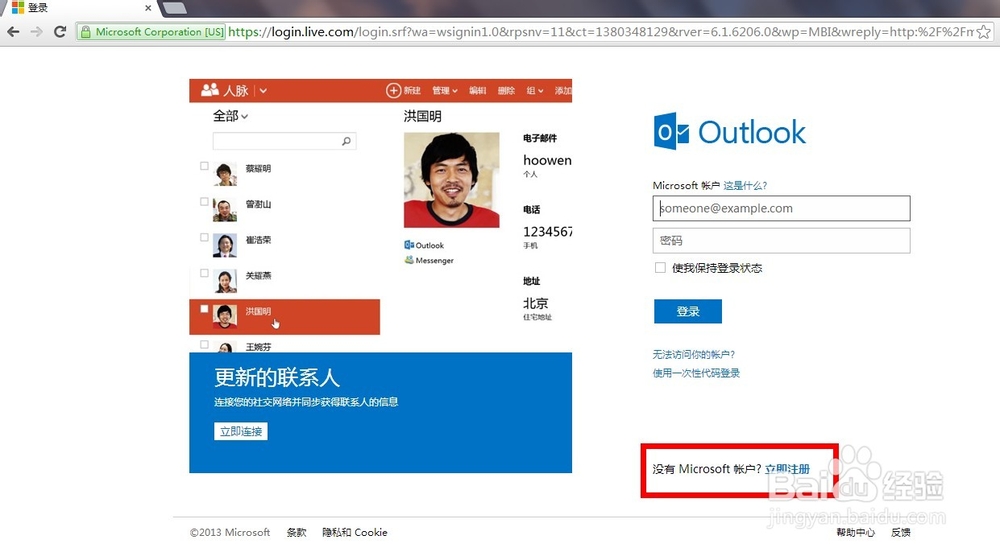Screen dimensions: 1000x552
Task: Click 无法访问你的帐户? link
Action: point(694,354)
